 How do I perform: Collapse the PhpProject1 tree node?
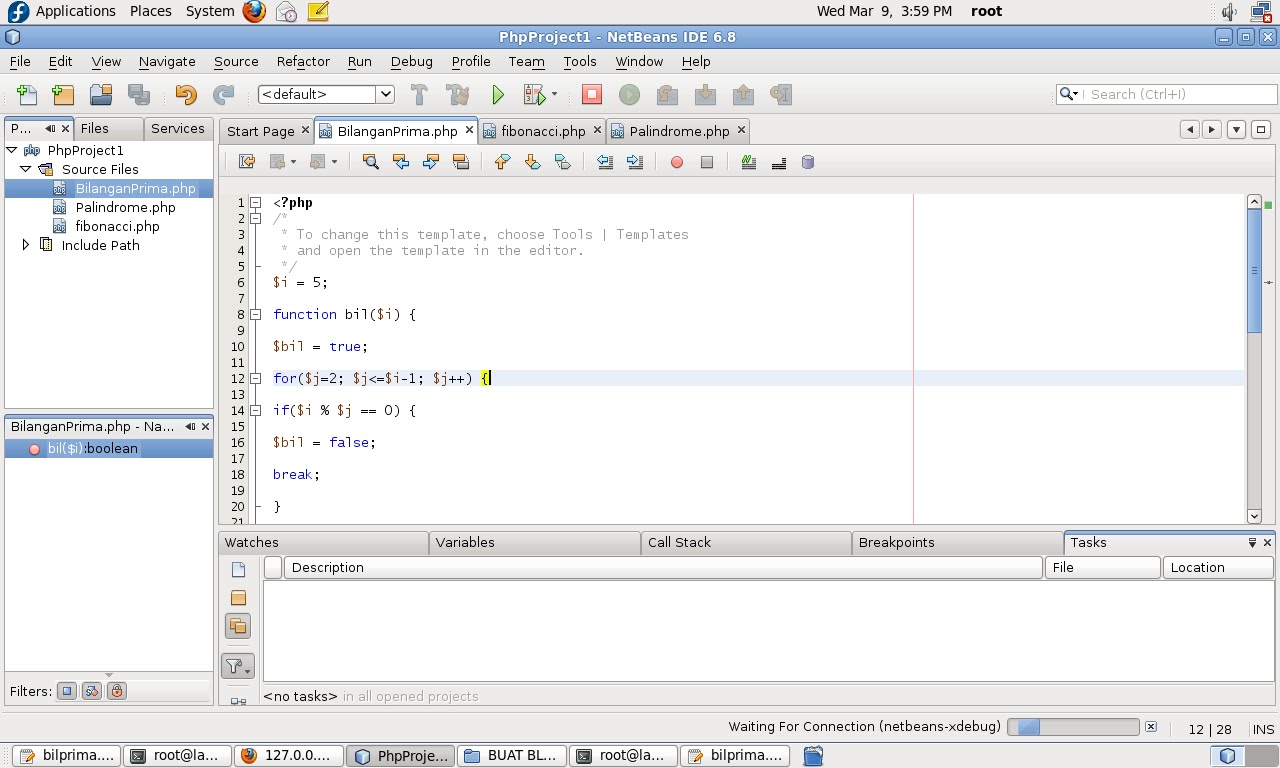[12, 150]
